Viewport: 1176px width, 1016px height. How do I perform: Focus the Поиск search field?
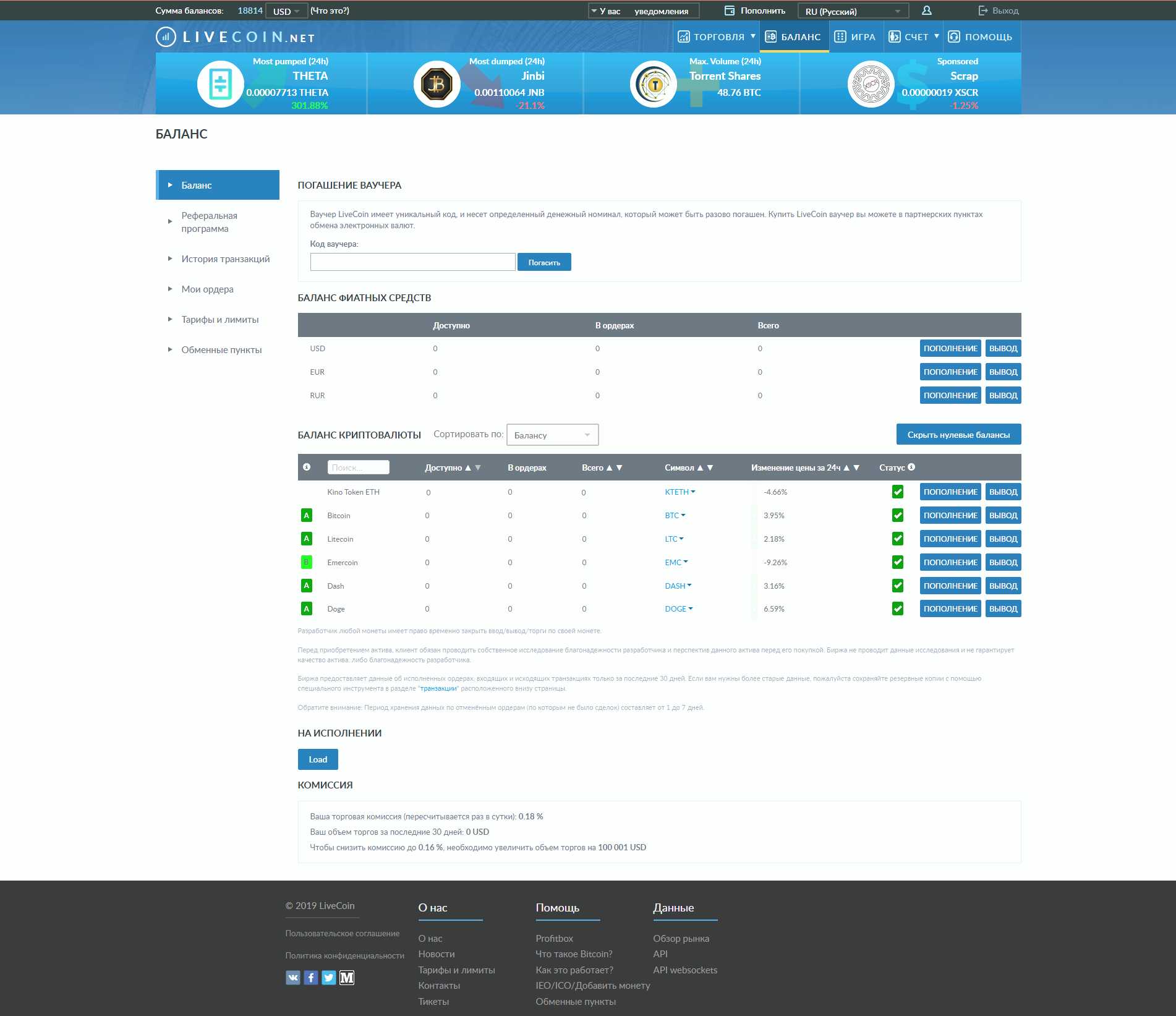(359, 467)
